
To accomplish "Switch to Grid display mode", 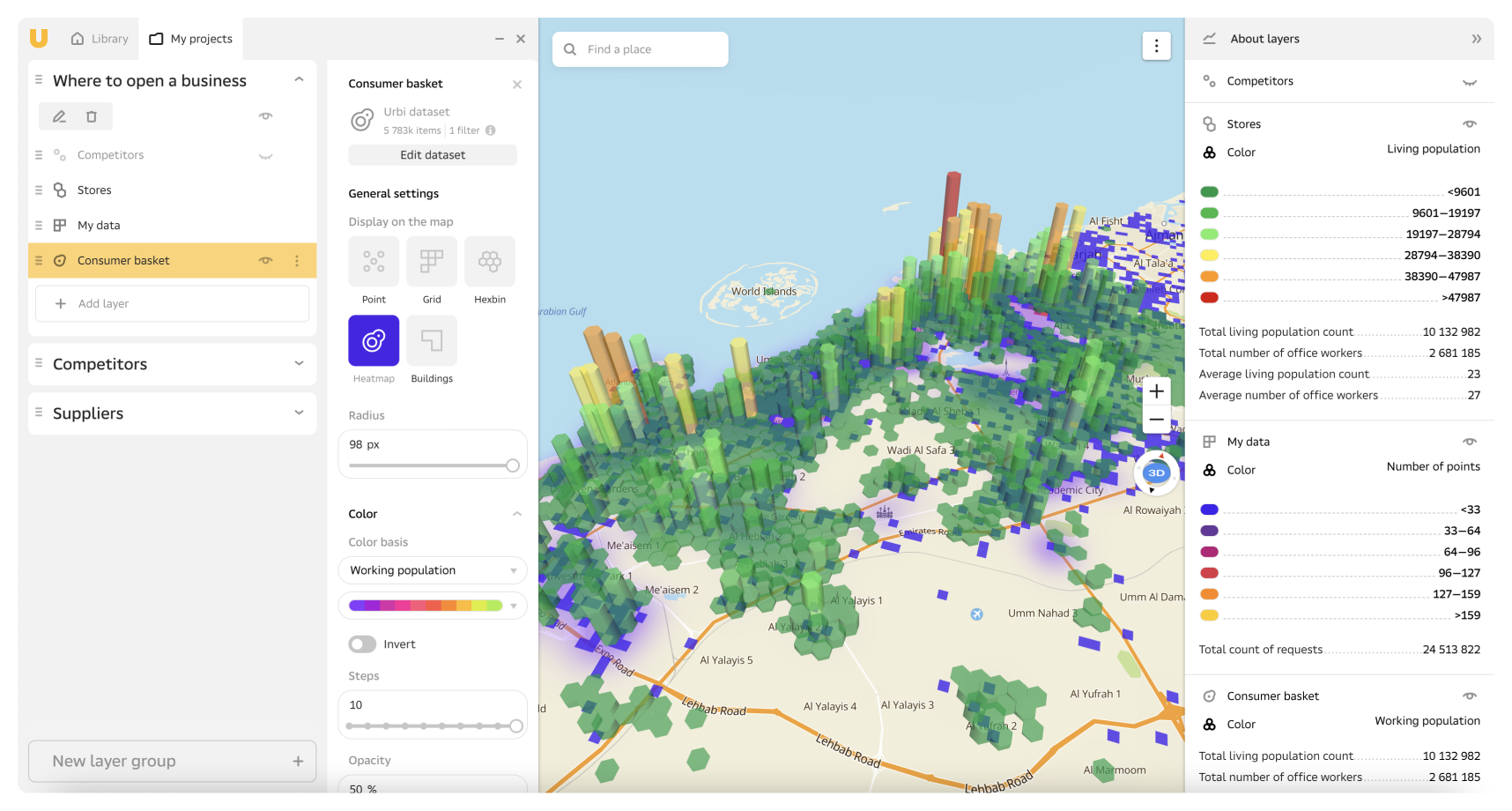I will pos(432,262).
